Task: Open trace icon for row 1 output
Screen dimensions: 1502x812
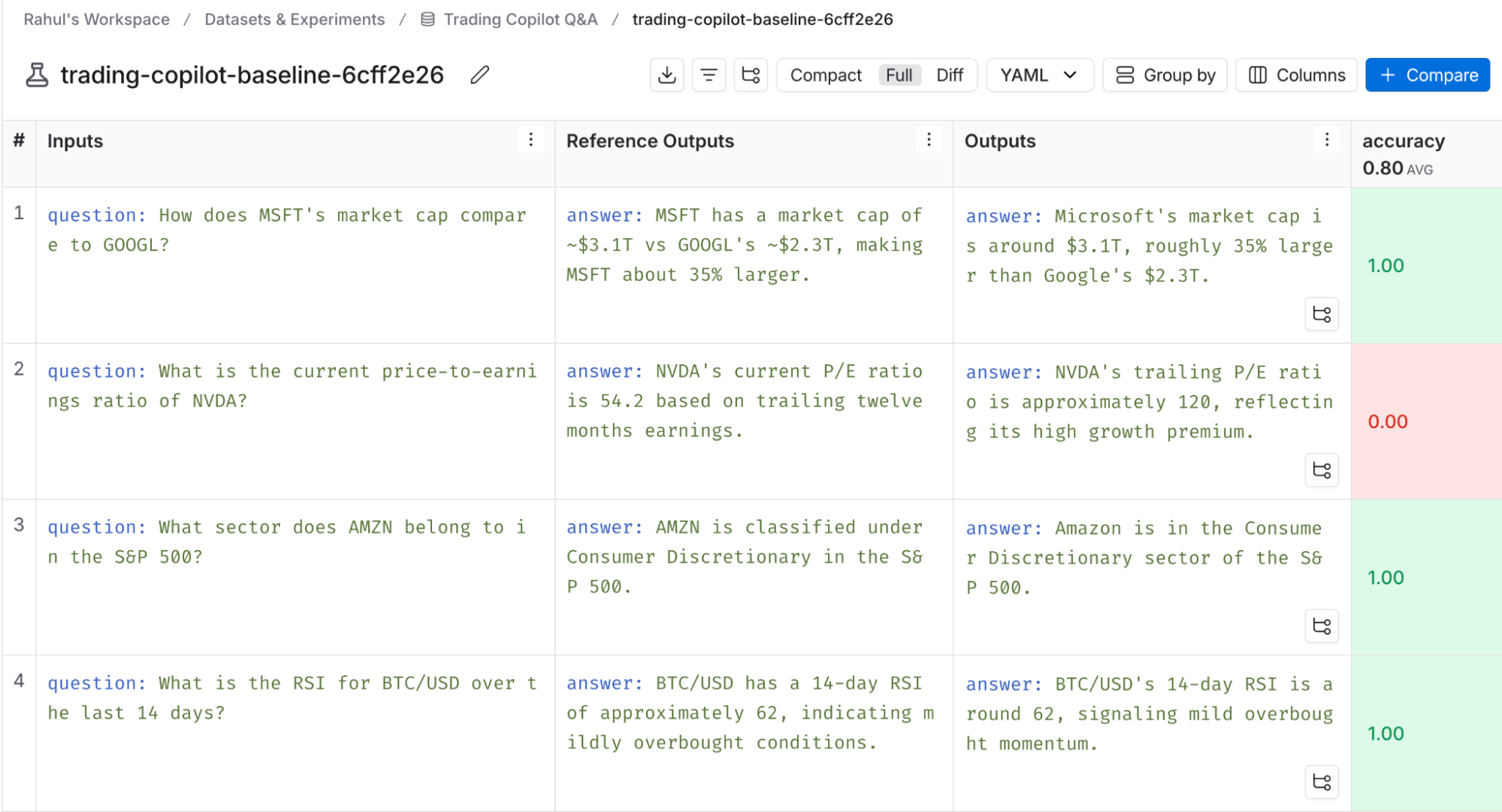Action: point(1322,314)
